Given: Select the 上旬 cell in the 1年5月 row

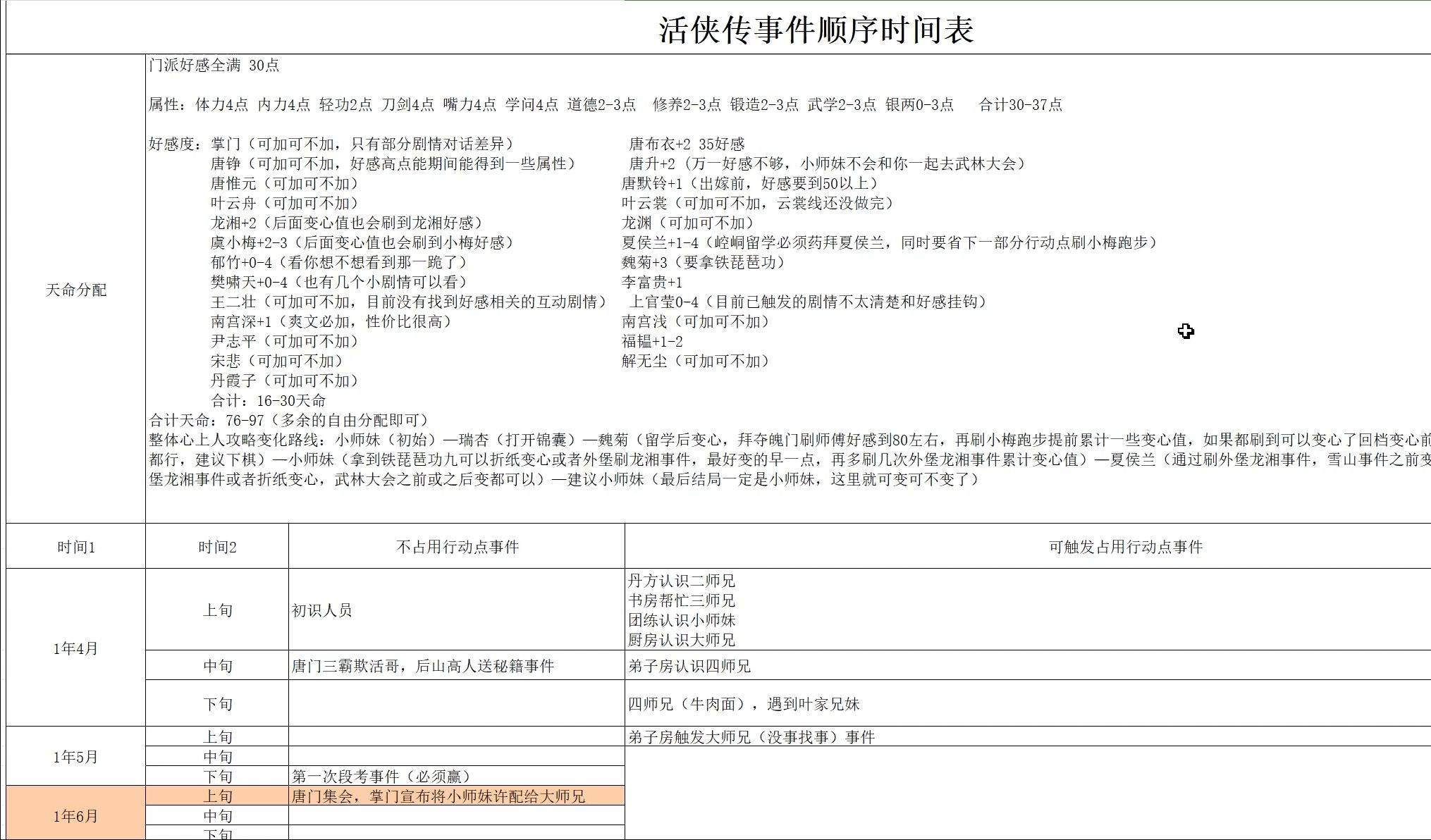Looking at the screenshot, I should point(217,737).
